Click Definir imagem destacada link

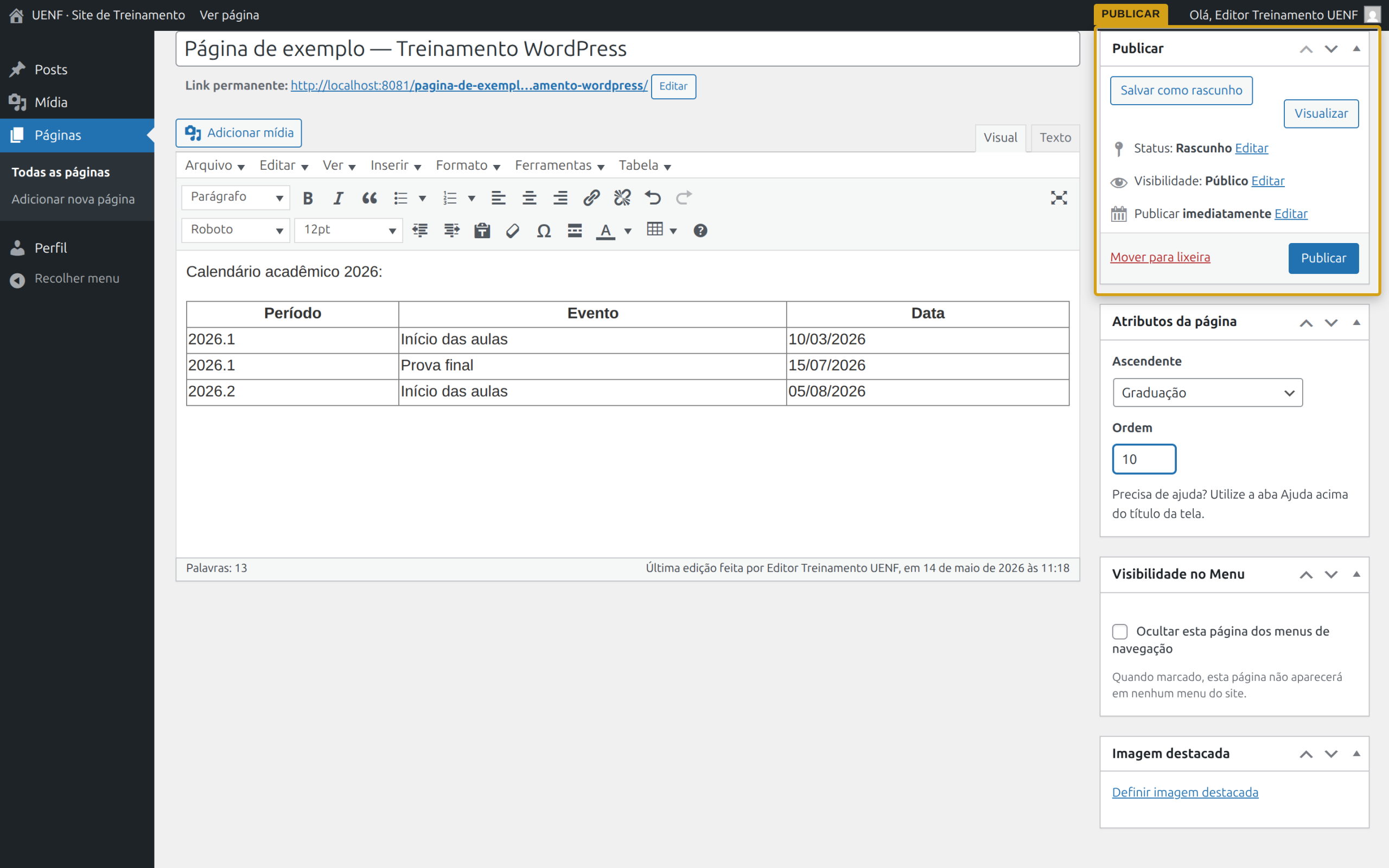point(1185,792)
